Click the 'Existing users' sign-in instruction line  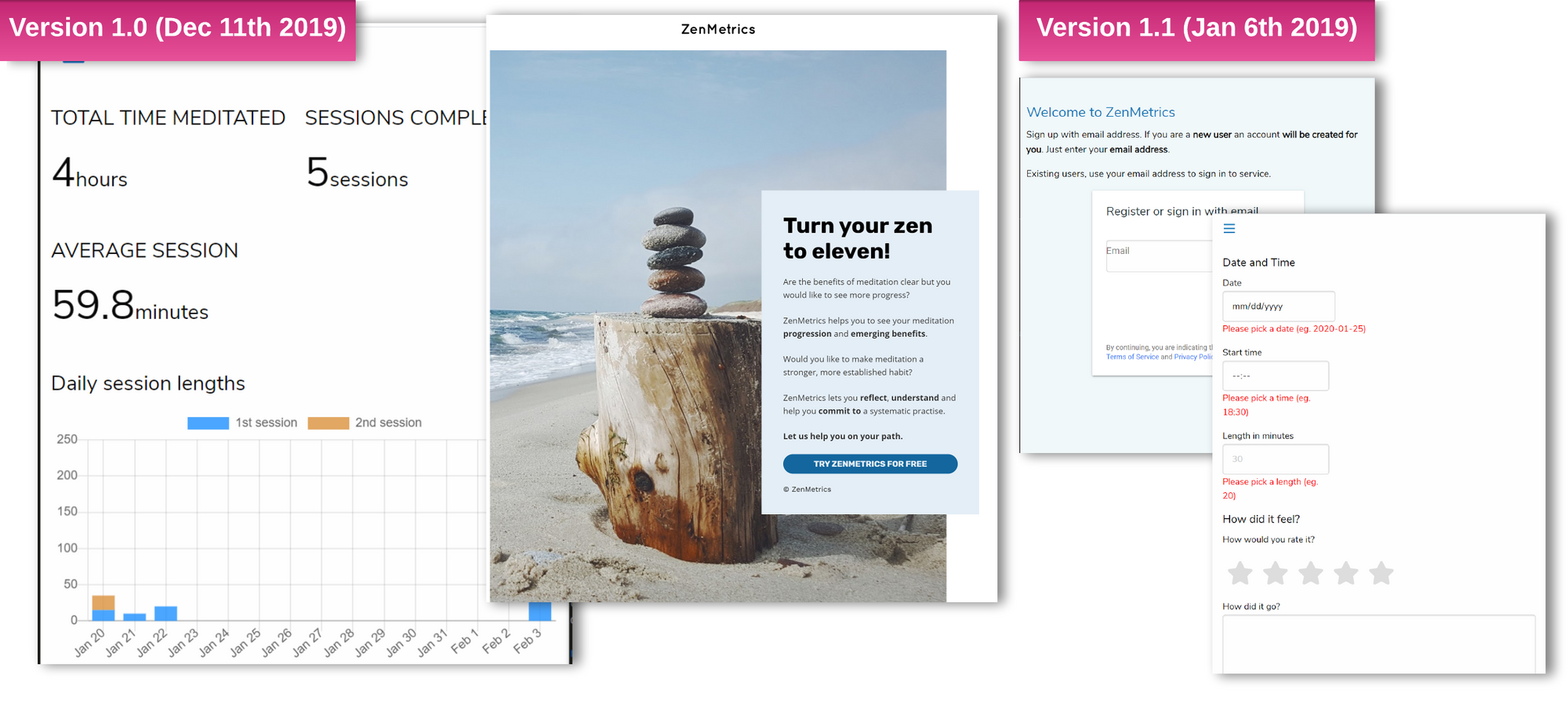coord(1149,174)
